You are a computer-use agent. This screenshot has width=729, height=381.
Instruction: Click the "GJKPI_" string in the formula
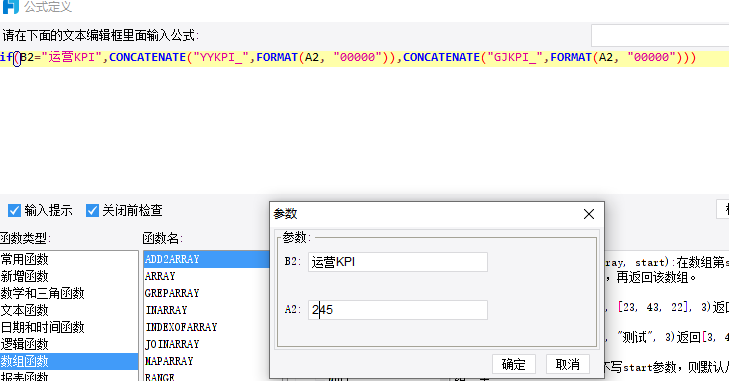[515, 57]
